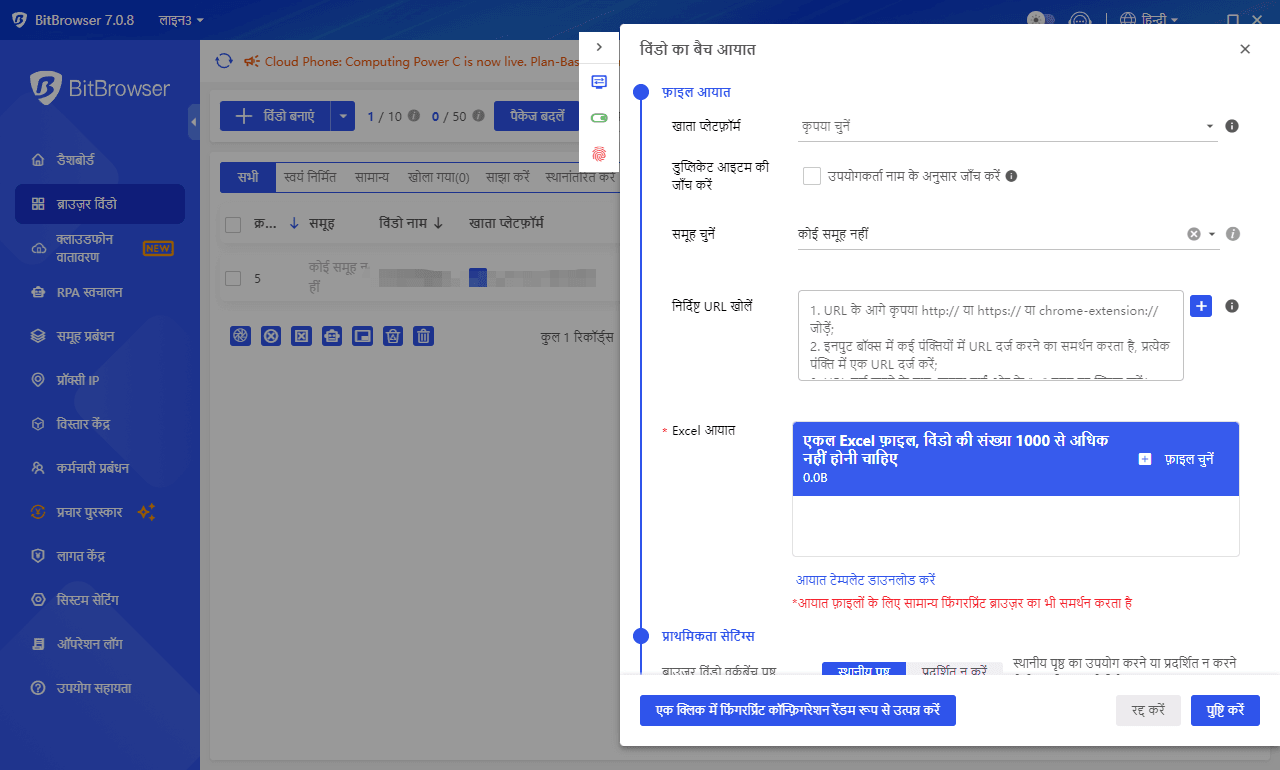Screen dimensions: 1280x770
Task: Click info icon next to खाता प्लेटफ़ॉर्म dropdown
Action: [1232, 126]
